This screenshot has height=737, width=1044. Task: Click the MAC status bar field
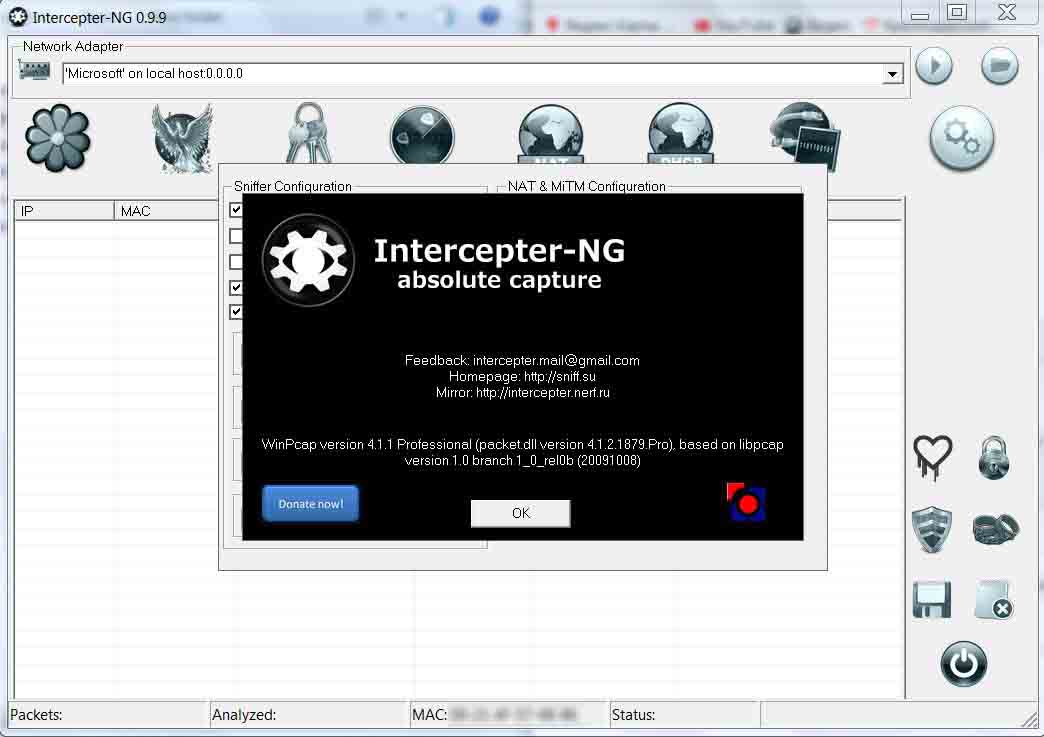click(x=509, y=715)
